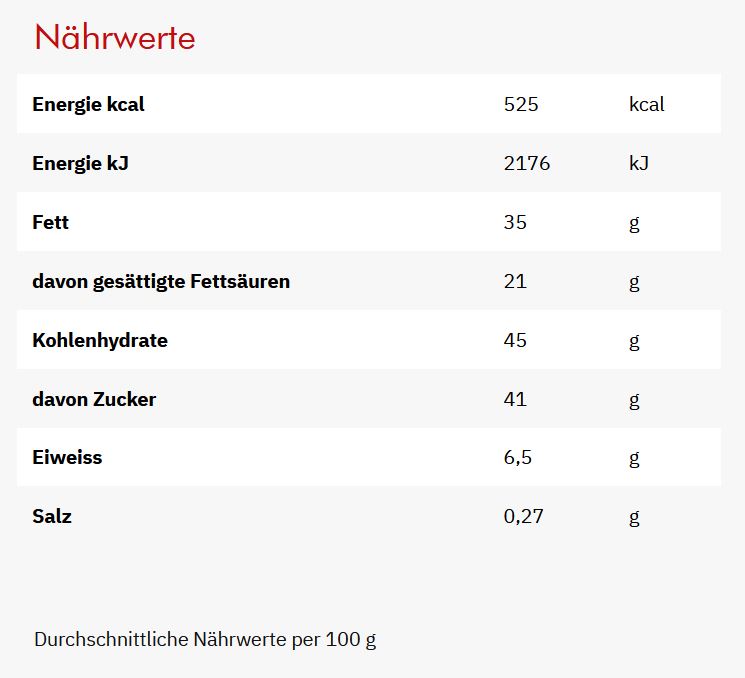Click the Salz value 0,27
745x678 pixels.
coord(524,516)
